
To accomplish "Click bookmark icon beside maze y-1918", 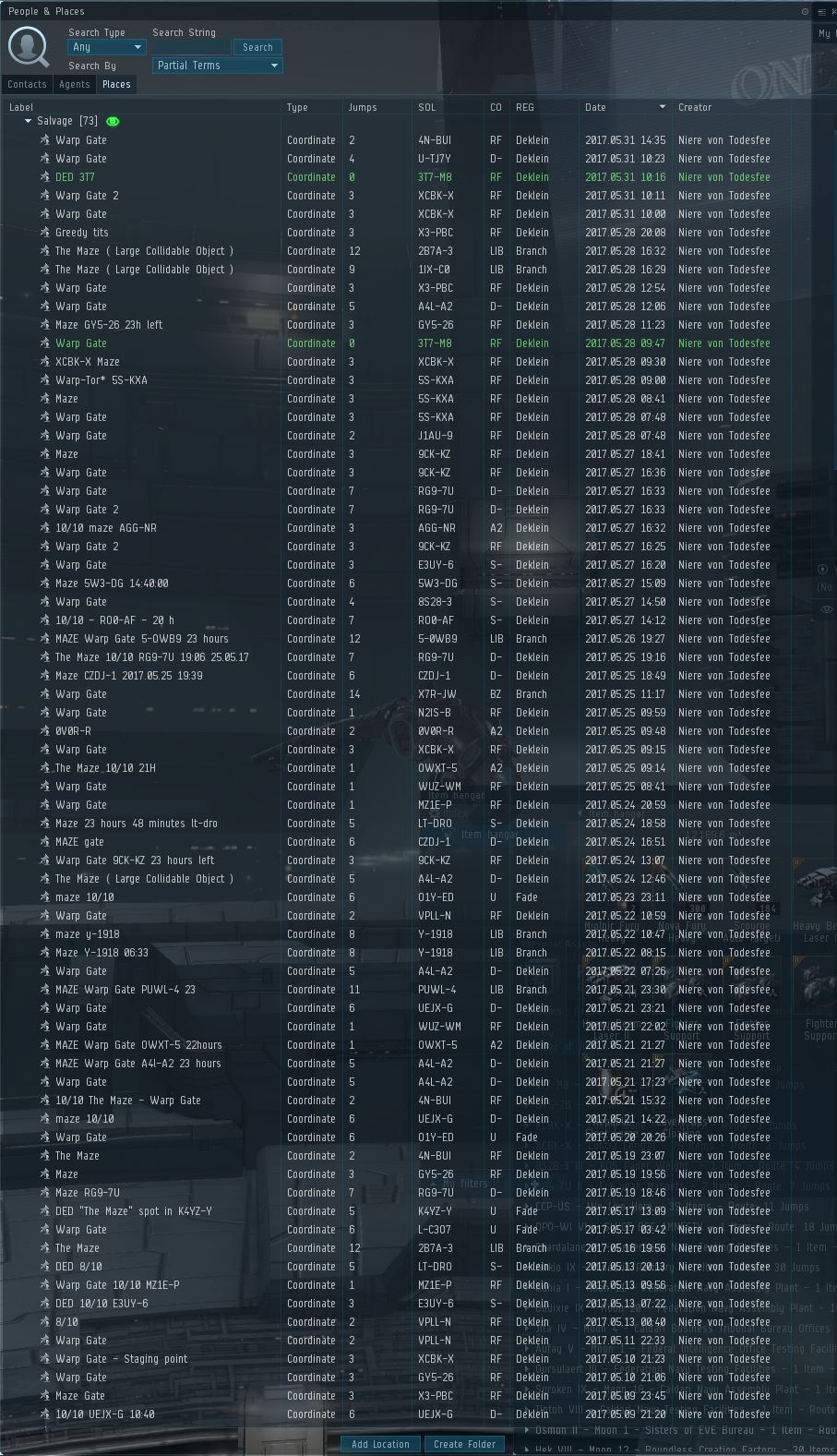I will click(x=44, y=934).
